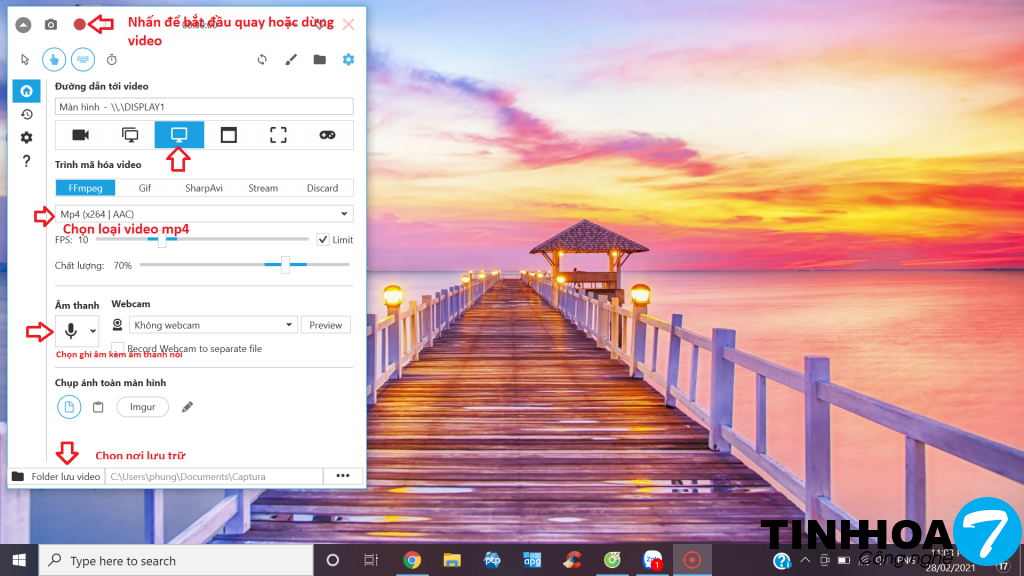The image size is (1024, 576).
Task: Open Google Chrome from the taskbar
Action: (x=412, y=560)
